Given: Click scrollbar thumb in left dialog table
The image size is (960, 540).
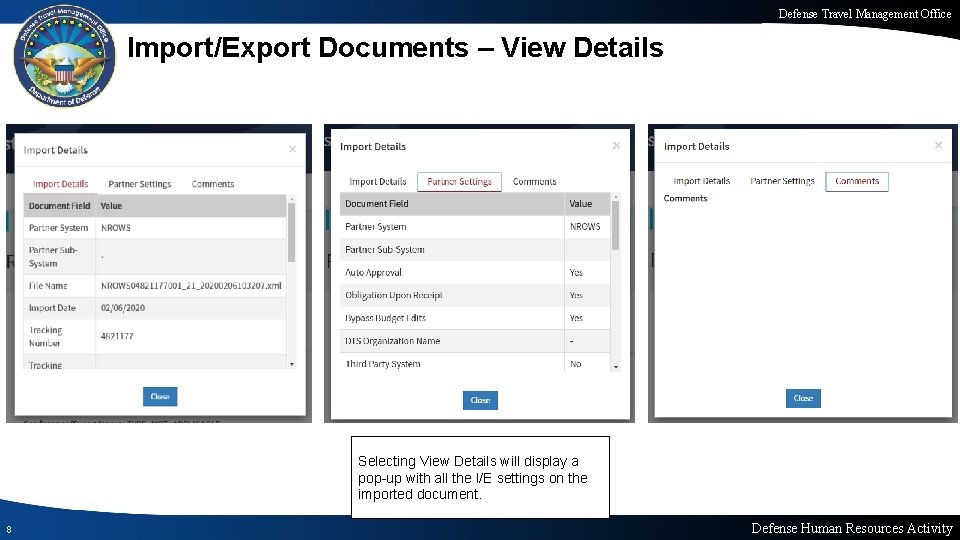Looking at the screenshot, I should pos(291,232).
